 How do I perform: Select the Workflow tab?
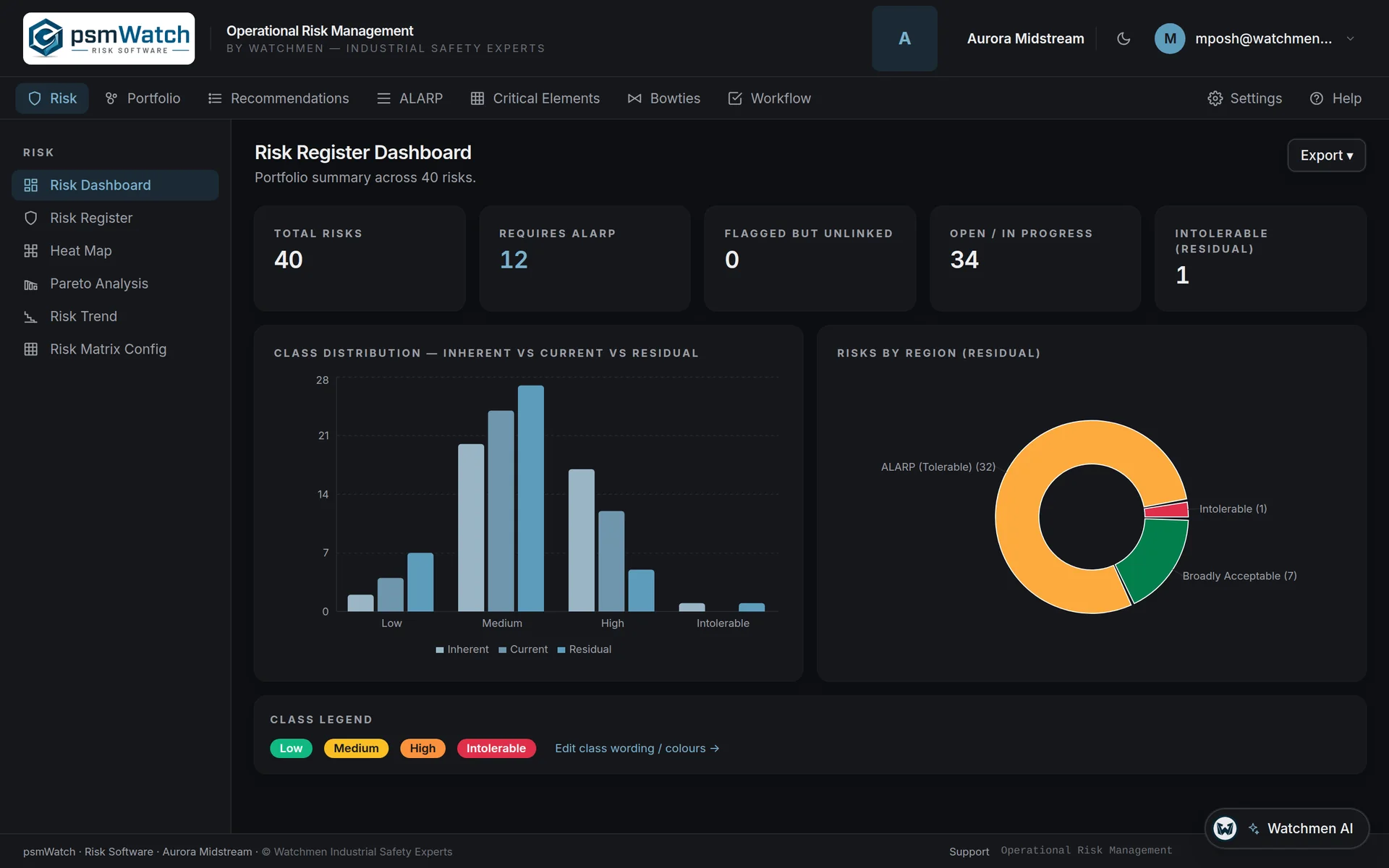(769, 98)
